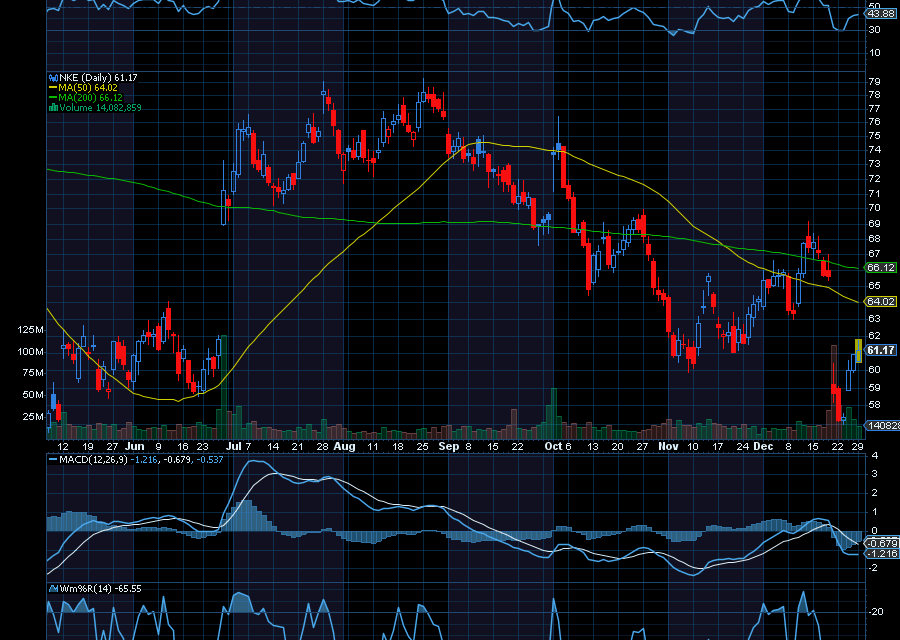Click the Volume histogram icon in the chart legend
Screen dimensions: 900x640
click(x=53, y=107)
